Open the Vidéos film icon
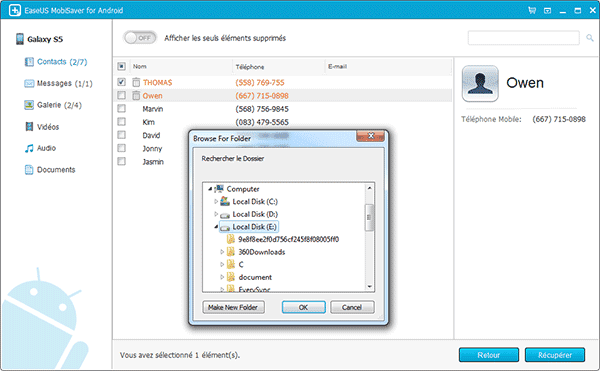Viewport: 600px width, 371px height. tap(29, 127)
